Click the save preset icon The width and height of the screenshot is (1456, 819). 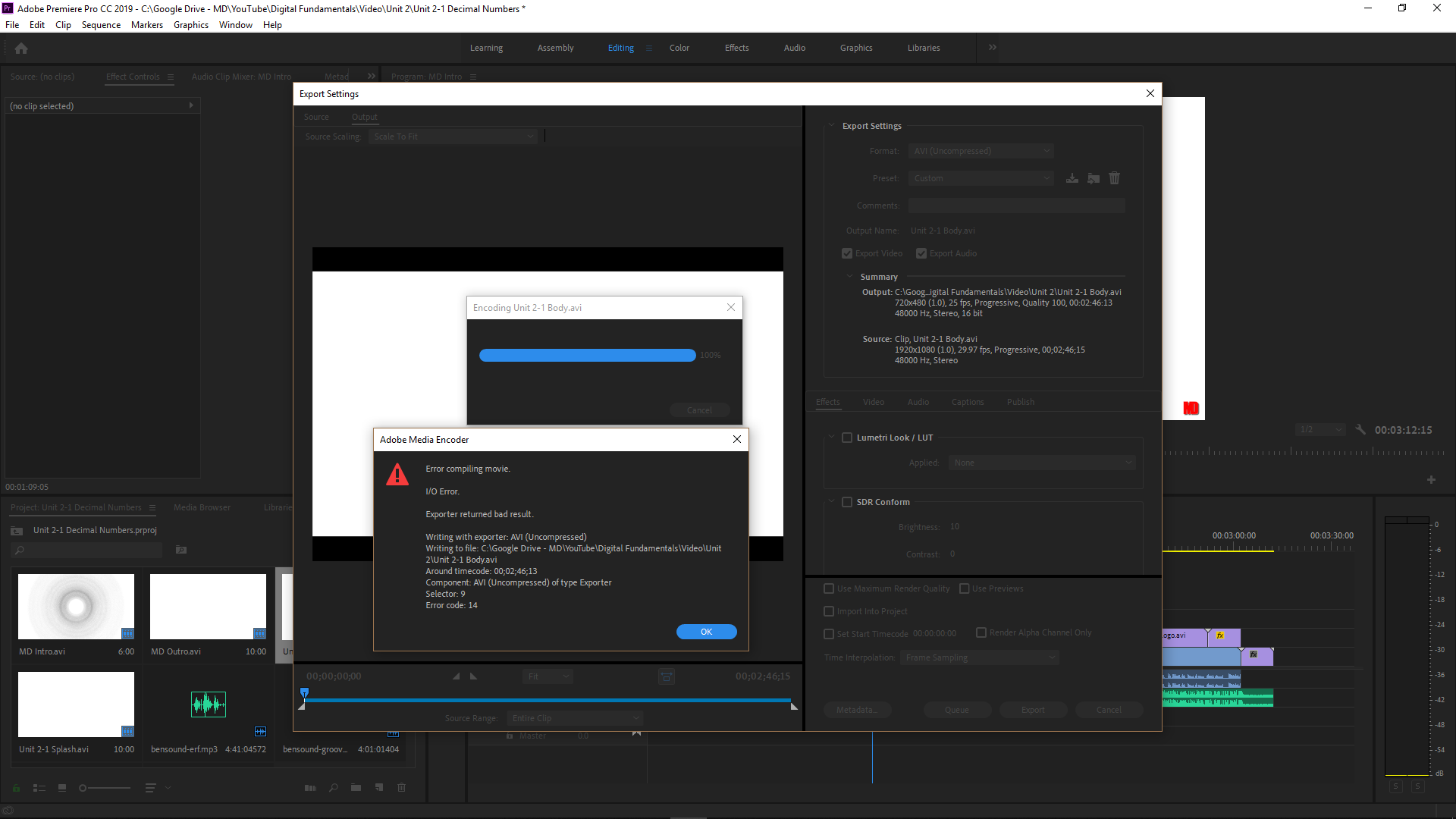tap(1072, 179)
